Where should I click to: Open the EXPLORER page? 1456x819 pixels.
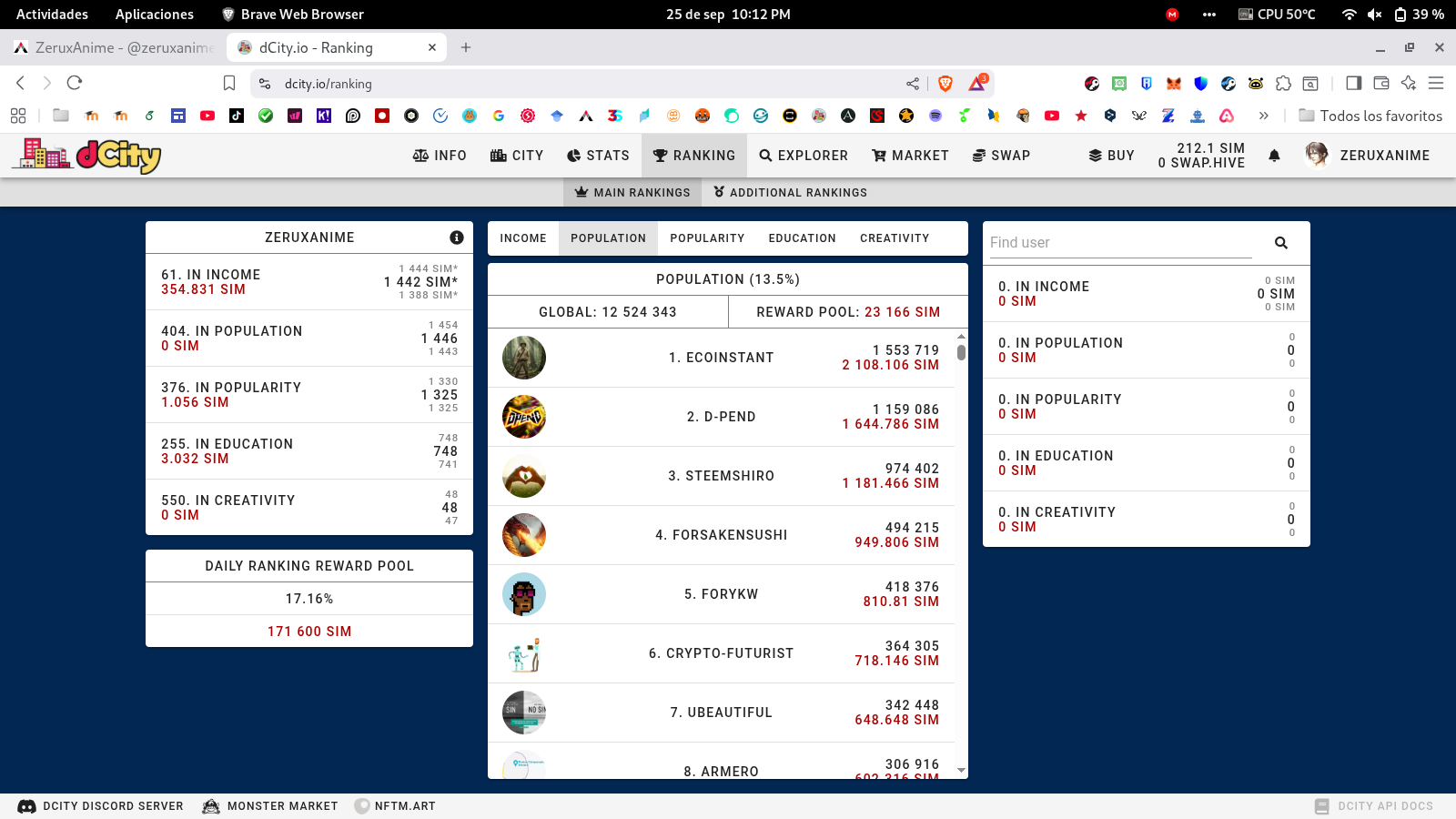tap(804, 156)
